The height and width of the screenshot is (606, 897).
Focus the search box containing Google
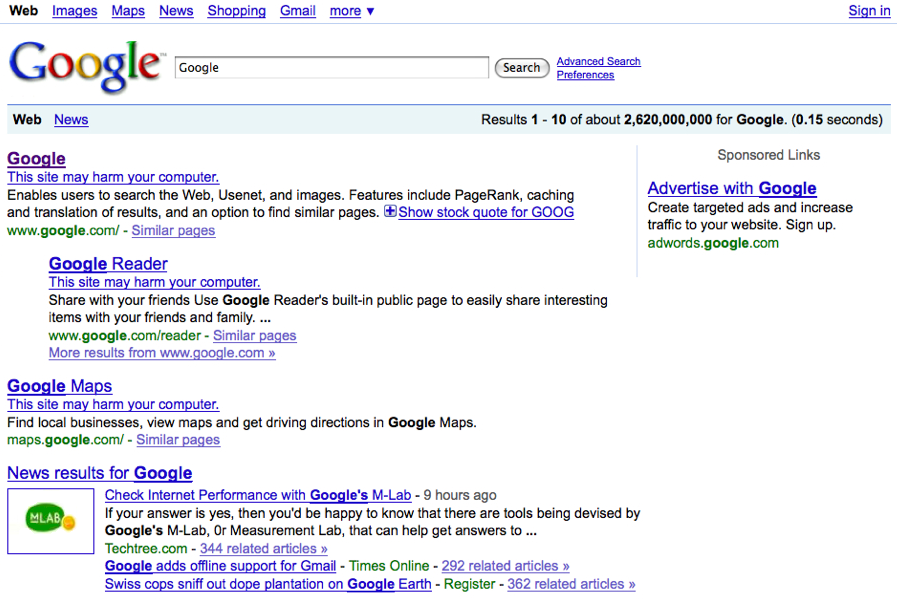click(x=332, y=68)
